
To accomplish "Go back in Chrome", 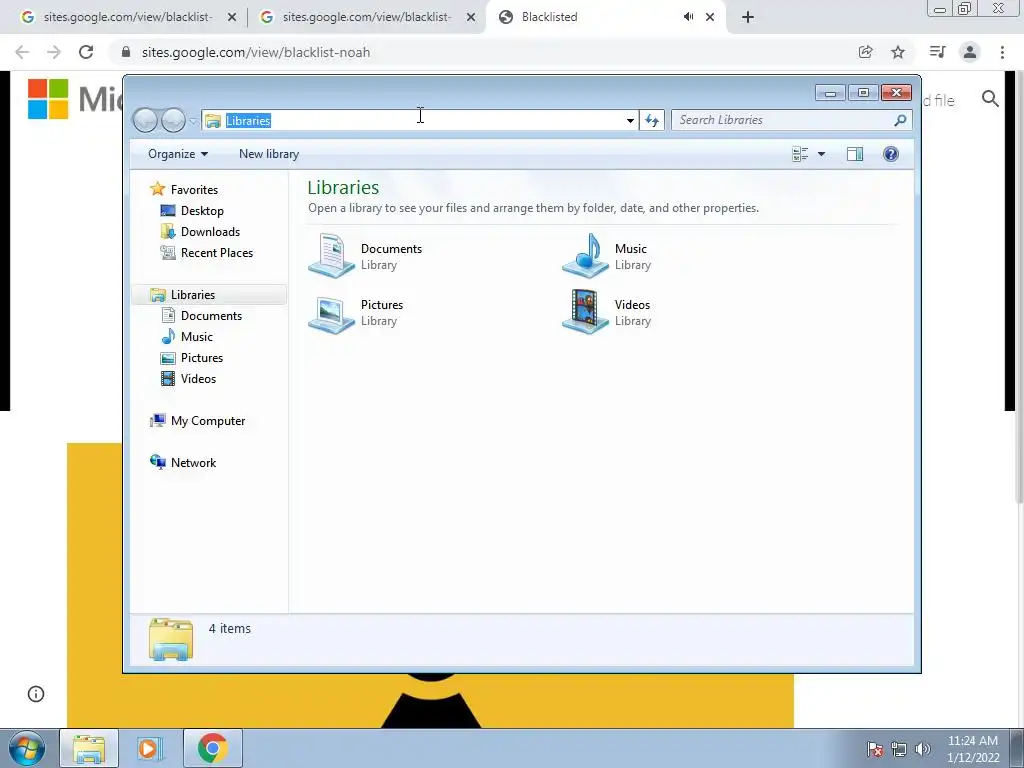I will pyautogui.click(x=22, y=52).
